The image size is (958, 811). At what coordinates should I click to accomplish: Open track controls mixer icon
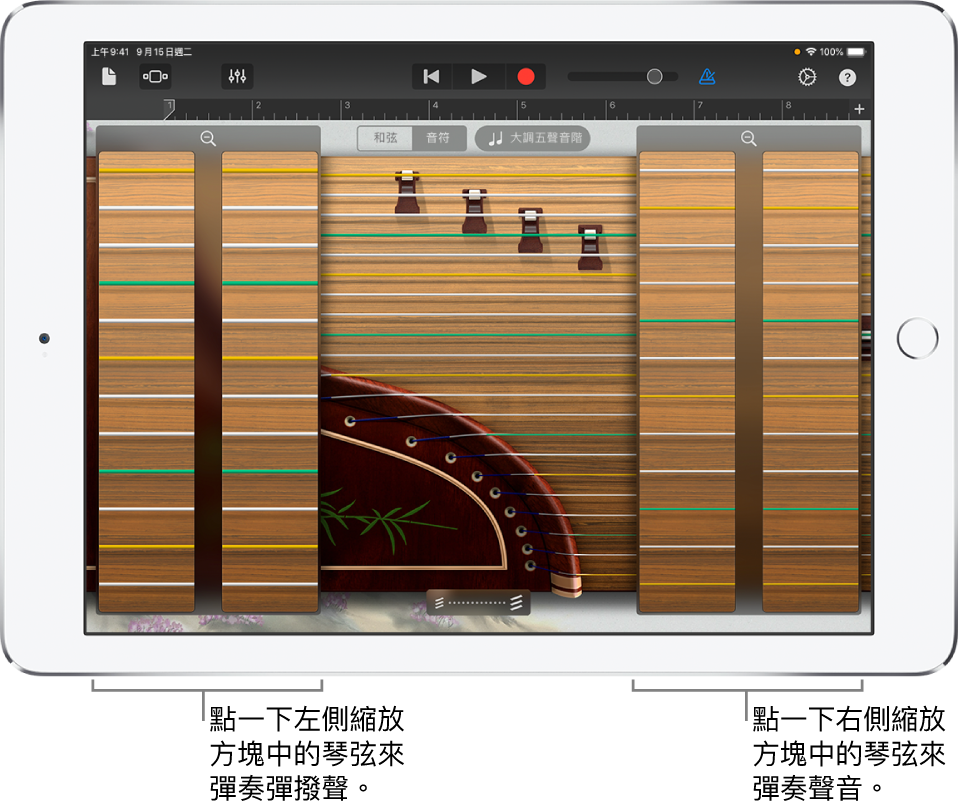(237, 77)
